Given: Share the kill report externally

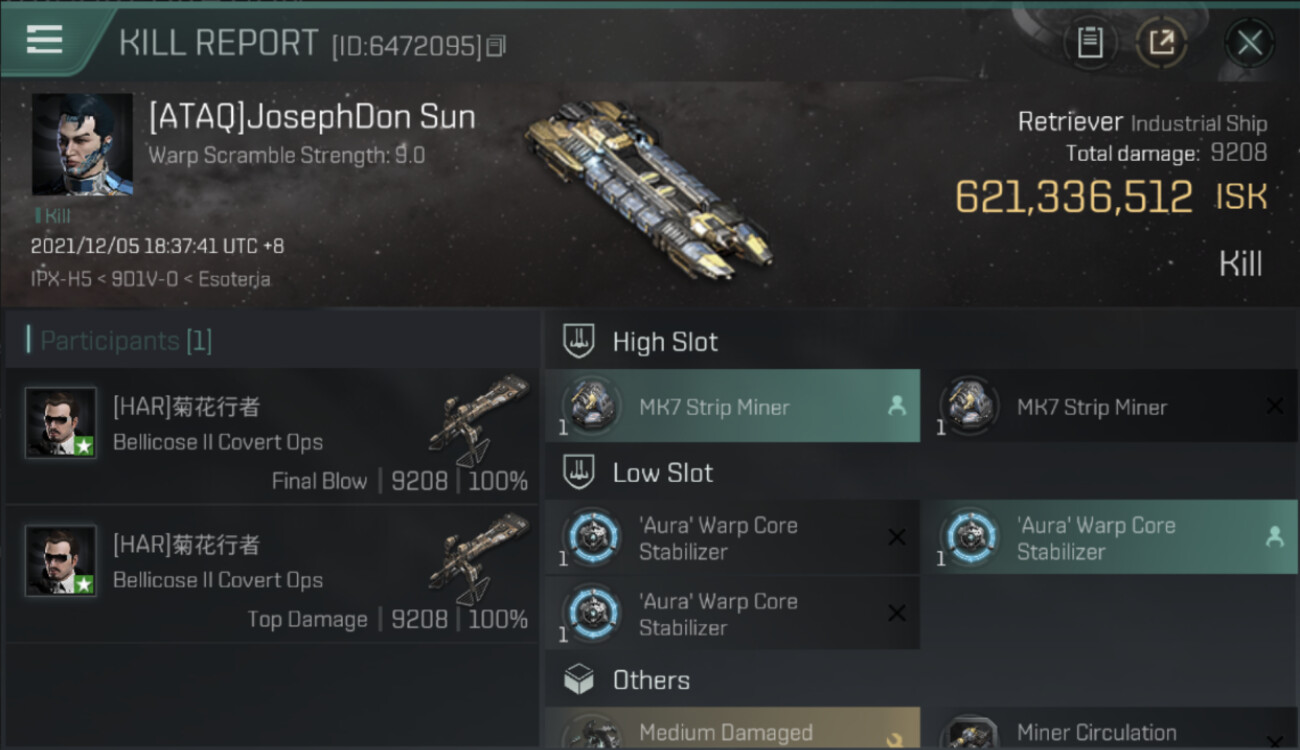Looking at the screenshot, I should [1161, 43].
